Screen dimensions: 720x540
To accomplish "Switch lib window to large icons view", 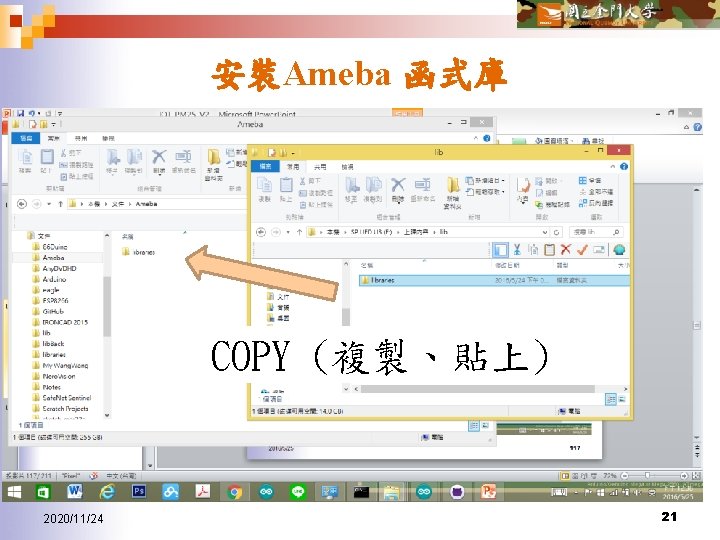I will coord(622,399).
